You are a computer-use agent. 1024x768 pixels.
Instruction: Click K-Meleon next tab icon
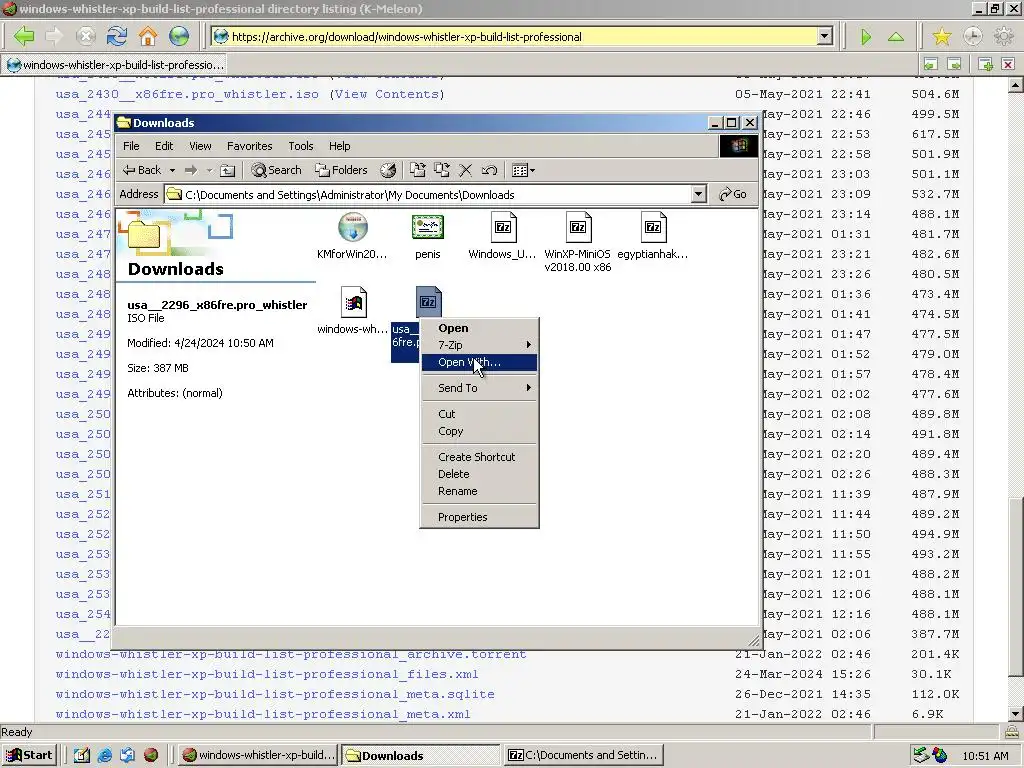point(954,64)
